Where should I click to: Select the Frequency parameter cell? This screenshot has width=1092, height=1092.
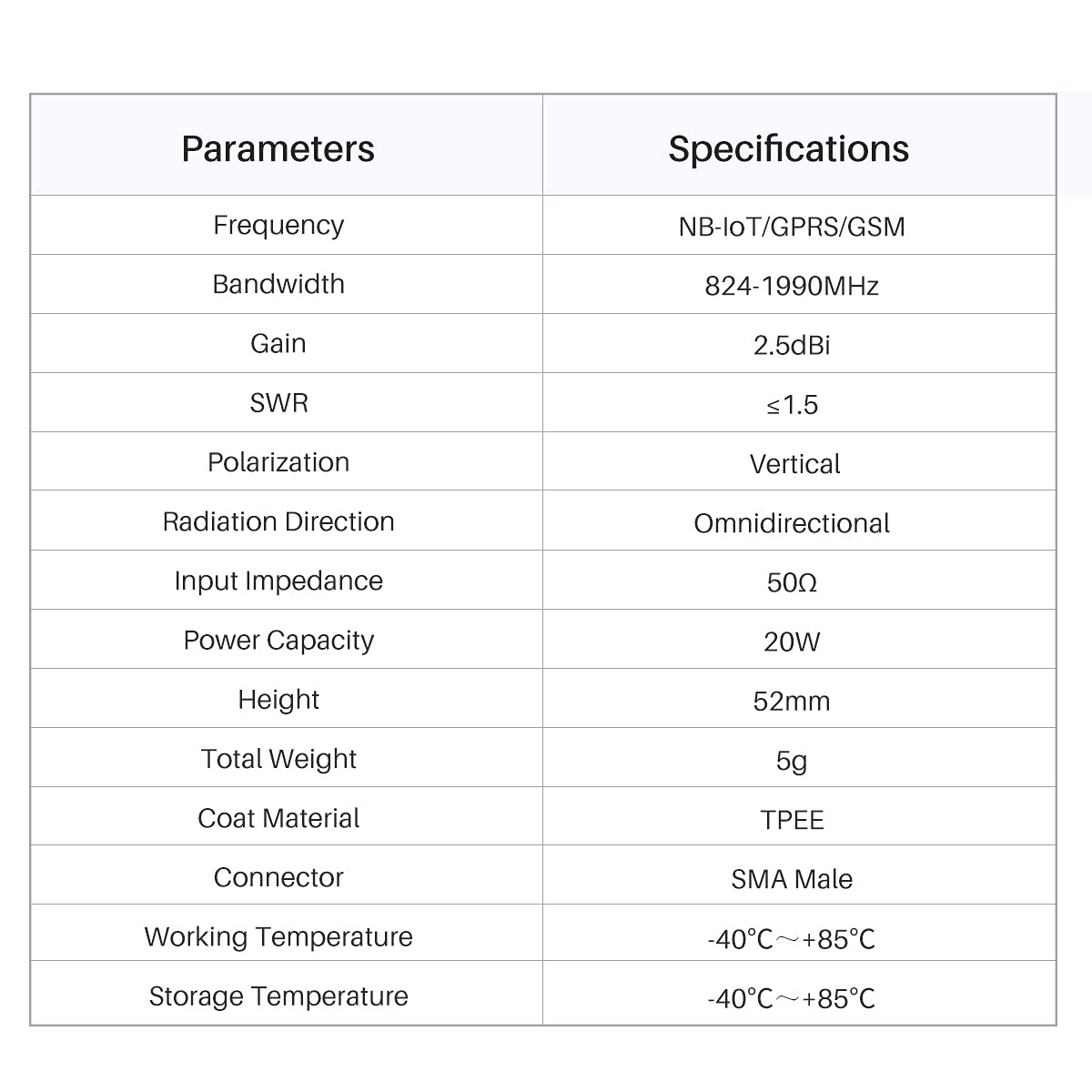(x=278, y=225)
